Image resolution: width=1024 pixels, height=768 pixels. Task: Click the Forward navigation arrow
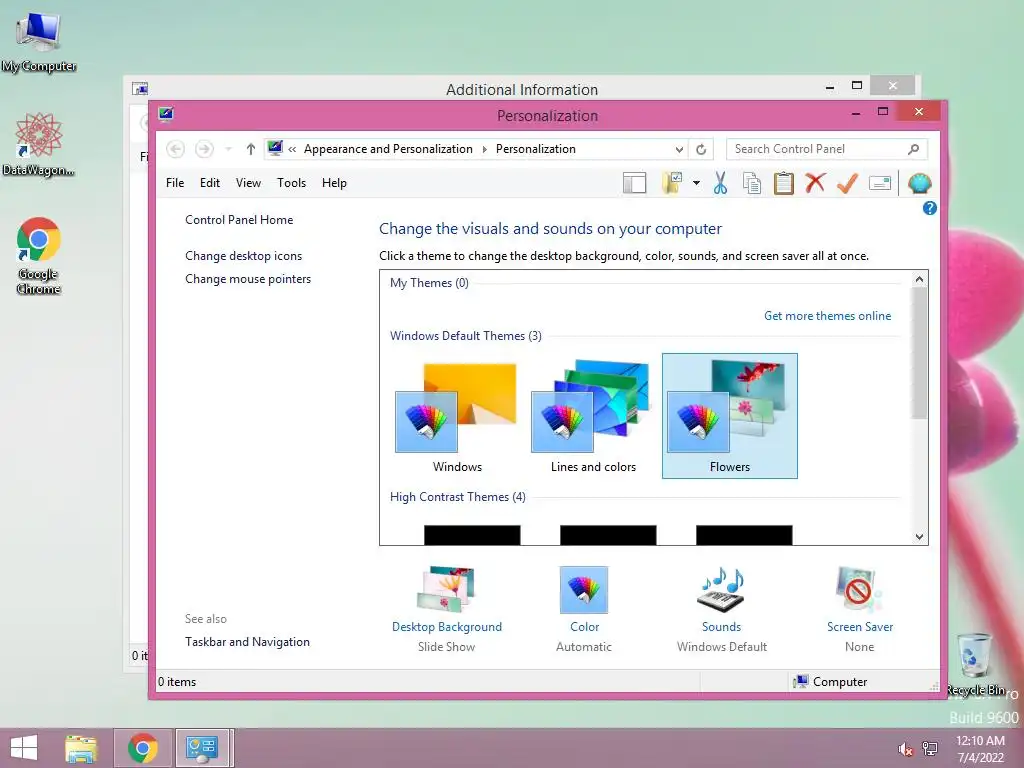[x=204, y=149]
